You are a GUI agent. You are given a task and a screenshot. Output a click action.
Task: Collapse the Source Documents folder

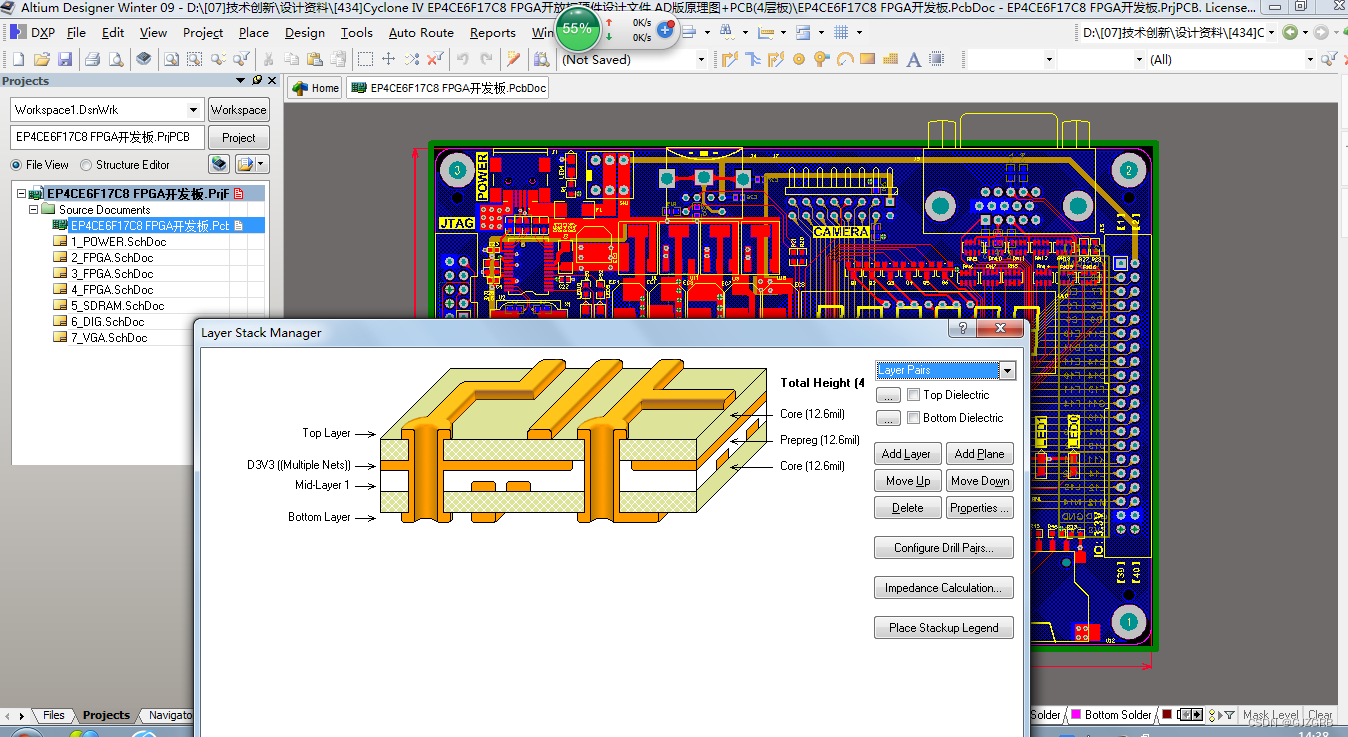(x=33, y=210)
